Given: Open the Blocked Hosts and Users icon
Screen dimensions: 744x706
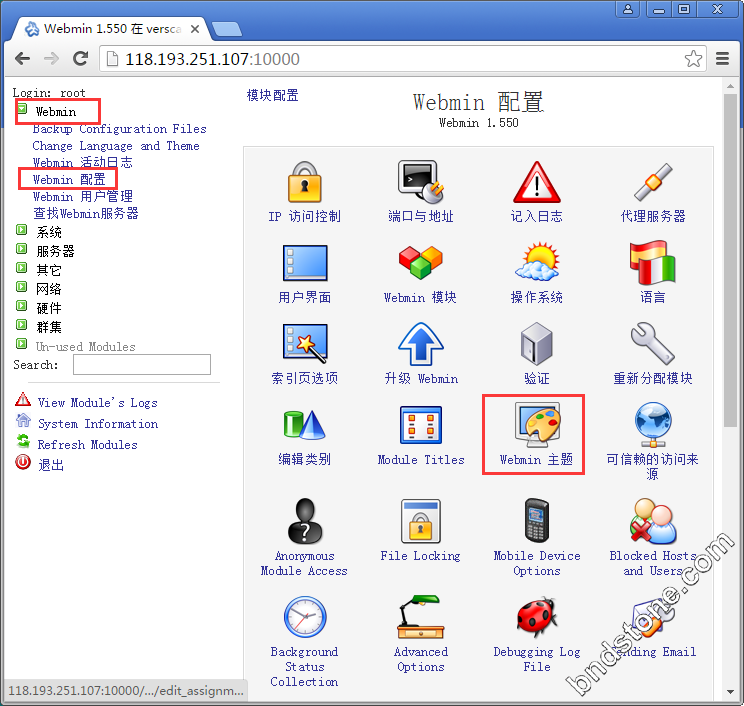Looking at the screenshot, I should click(653, 520).
